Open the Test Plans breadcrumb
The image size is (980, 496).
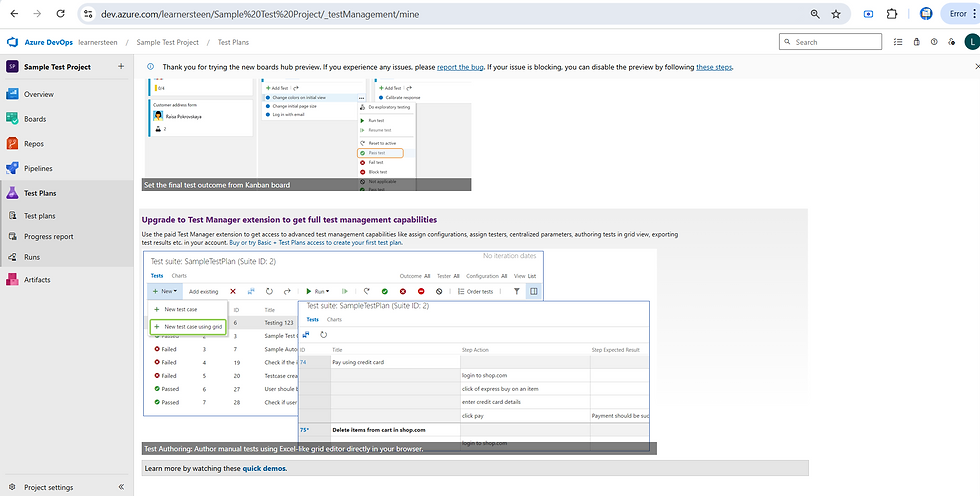pos(233,42)
